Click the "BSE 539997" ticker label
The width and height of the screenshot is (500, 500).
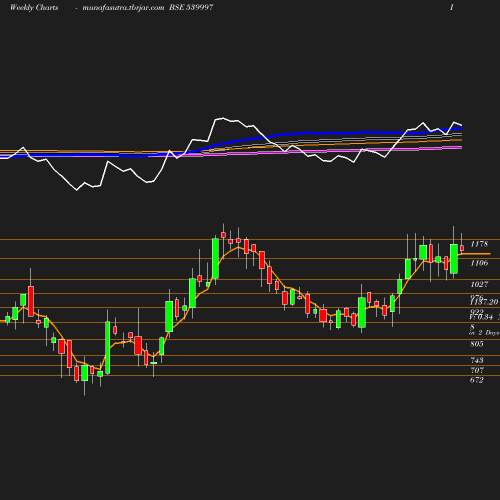pos(191,7)
